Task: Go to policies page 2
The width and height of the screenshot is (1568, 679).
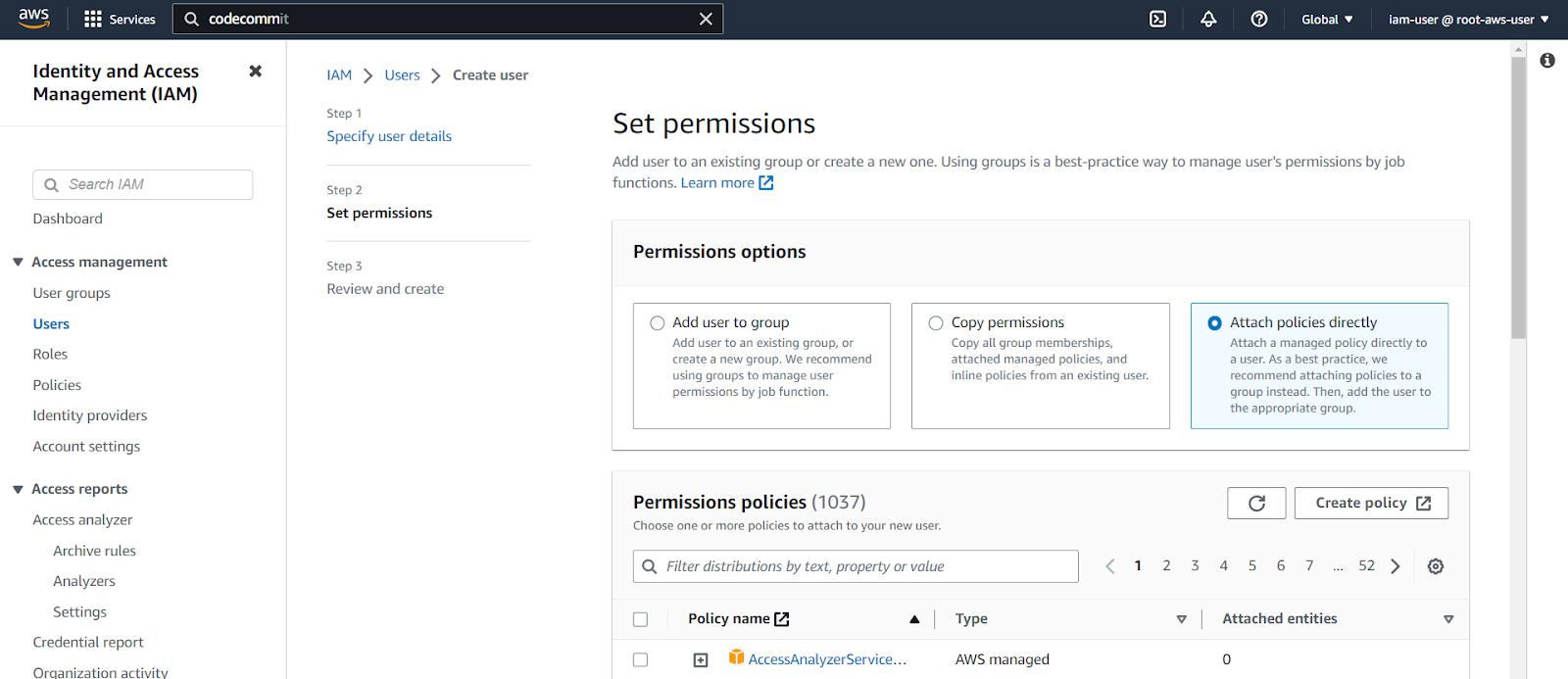Action: (x=1166, y=566)
